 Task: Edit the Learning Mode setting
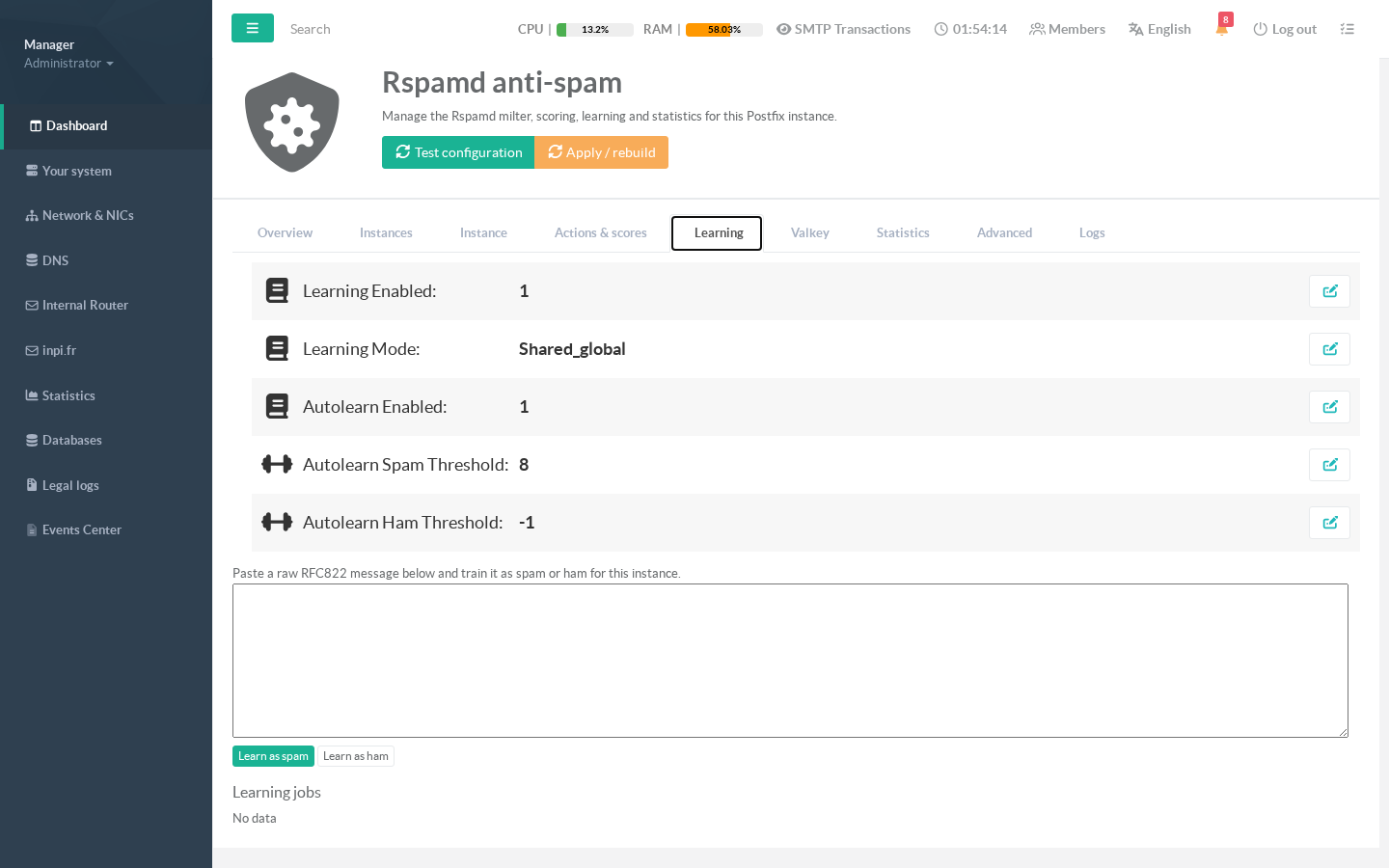click(1329, 349)
